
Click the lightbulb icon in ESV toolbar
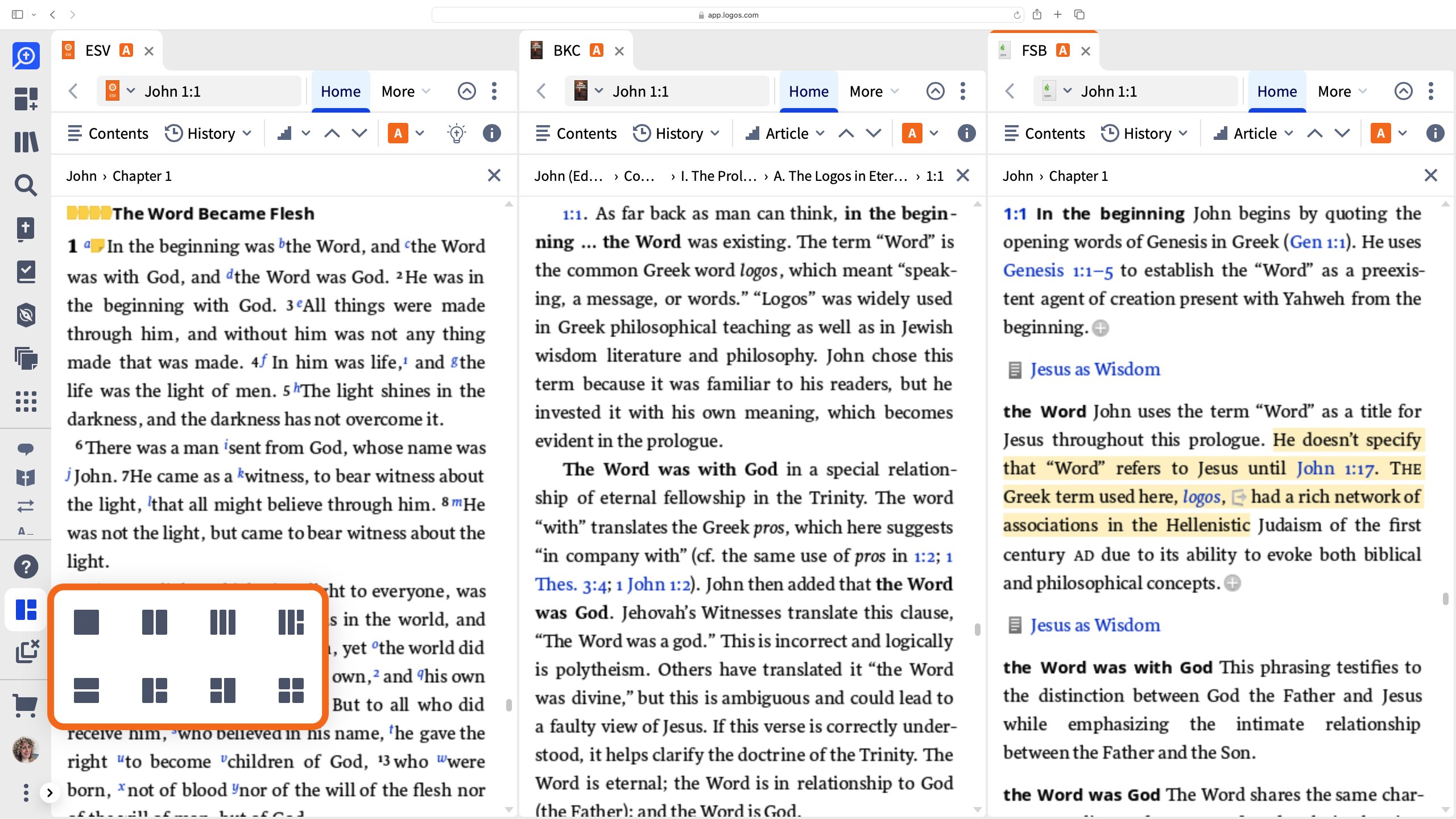(456, 134)
